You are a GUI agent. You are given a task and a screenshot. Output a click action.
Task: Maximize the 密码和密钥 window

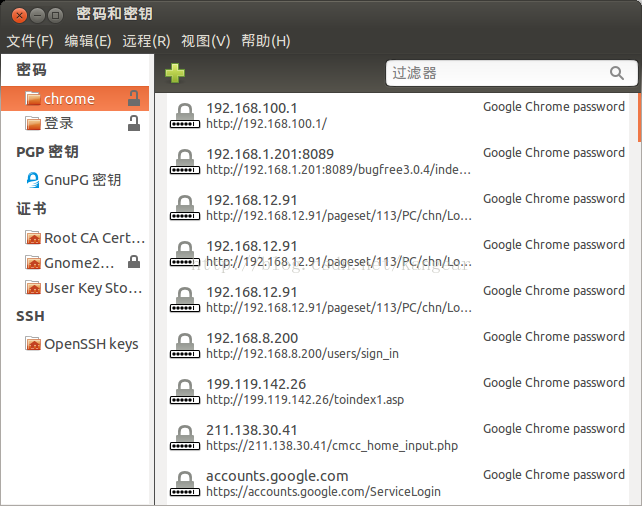click(x=56, y=16)
